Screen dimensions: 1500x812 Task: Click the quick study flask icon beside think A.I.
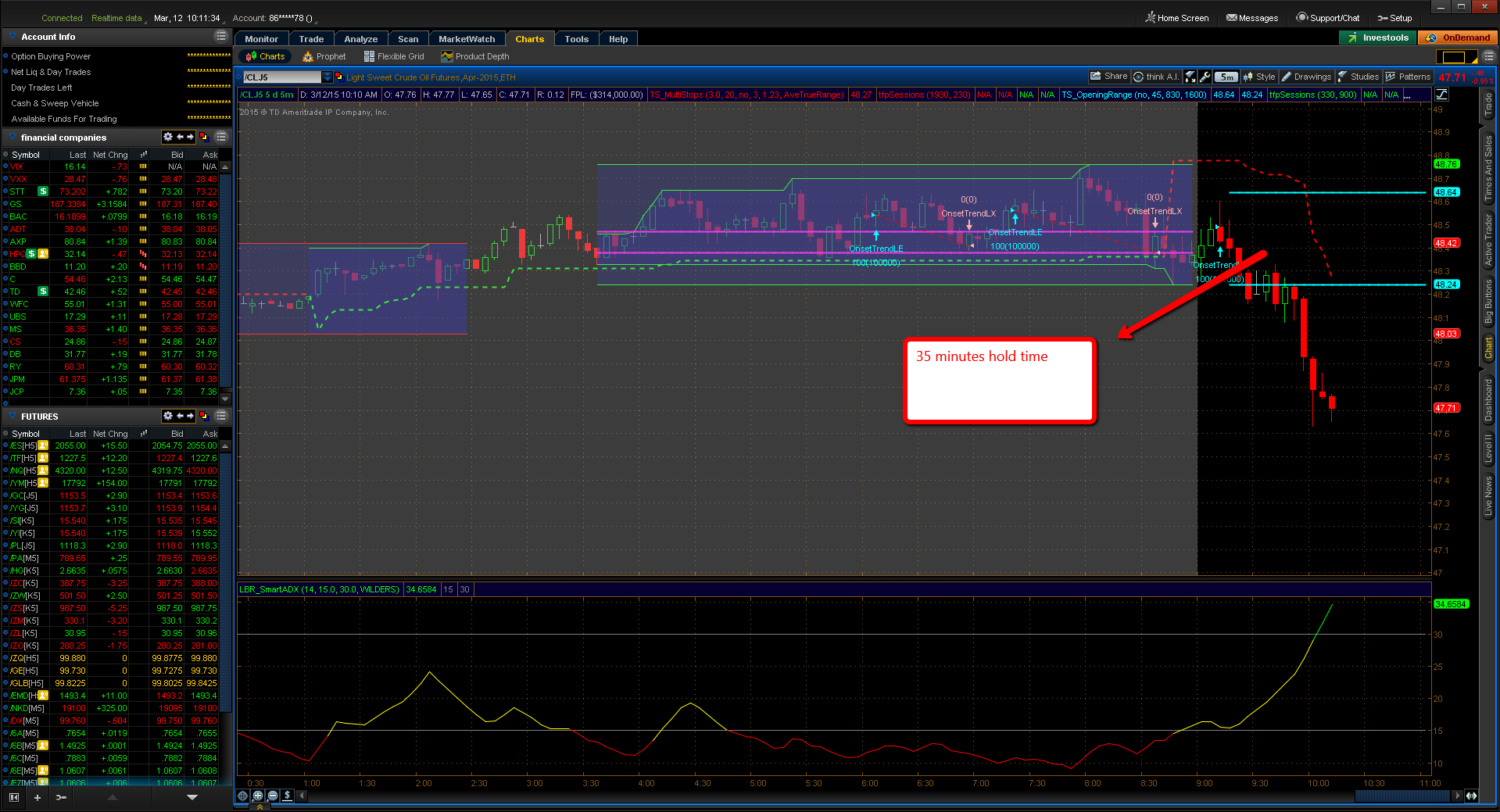[1190, 77]
